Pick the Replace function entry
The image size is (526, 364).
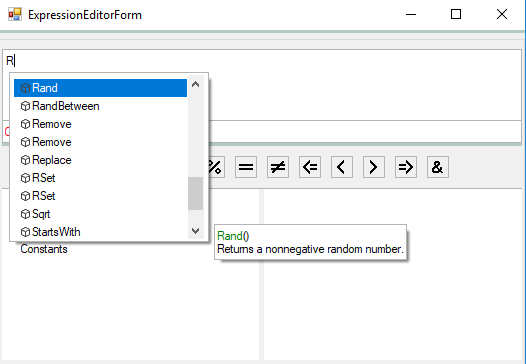coord(100,160)
